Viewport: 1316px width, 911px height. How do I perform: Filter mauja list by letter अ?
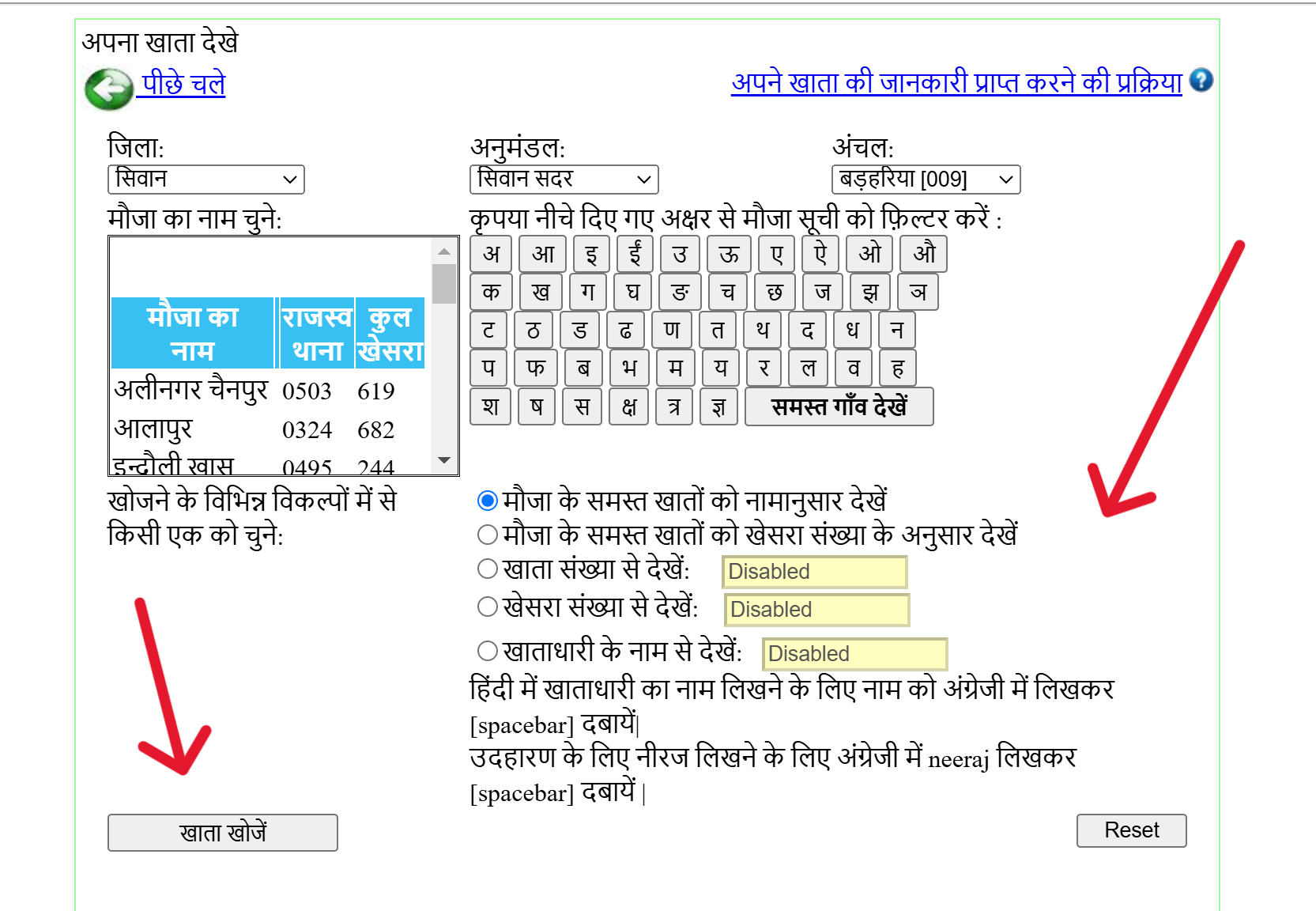491,254
